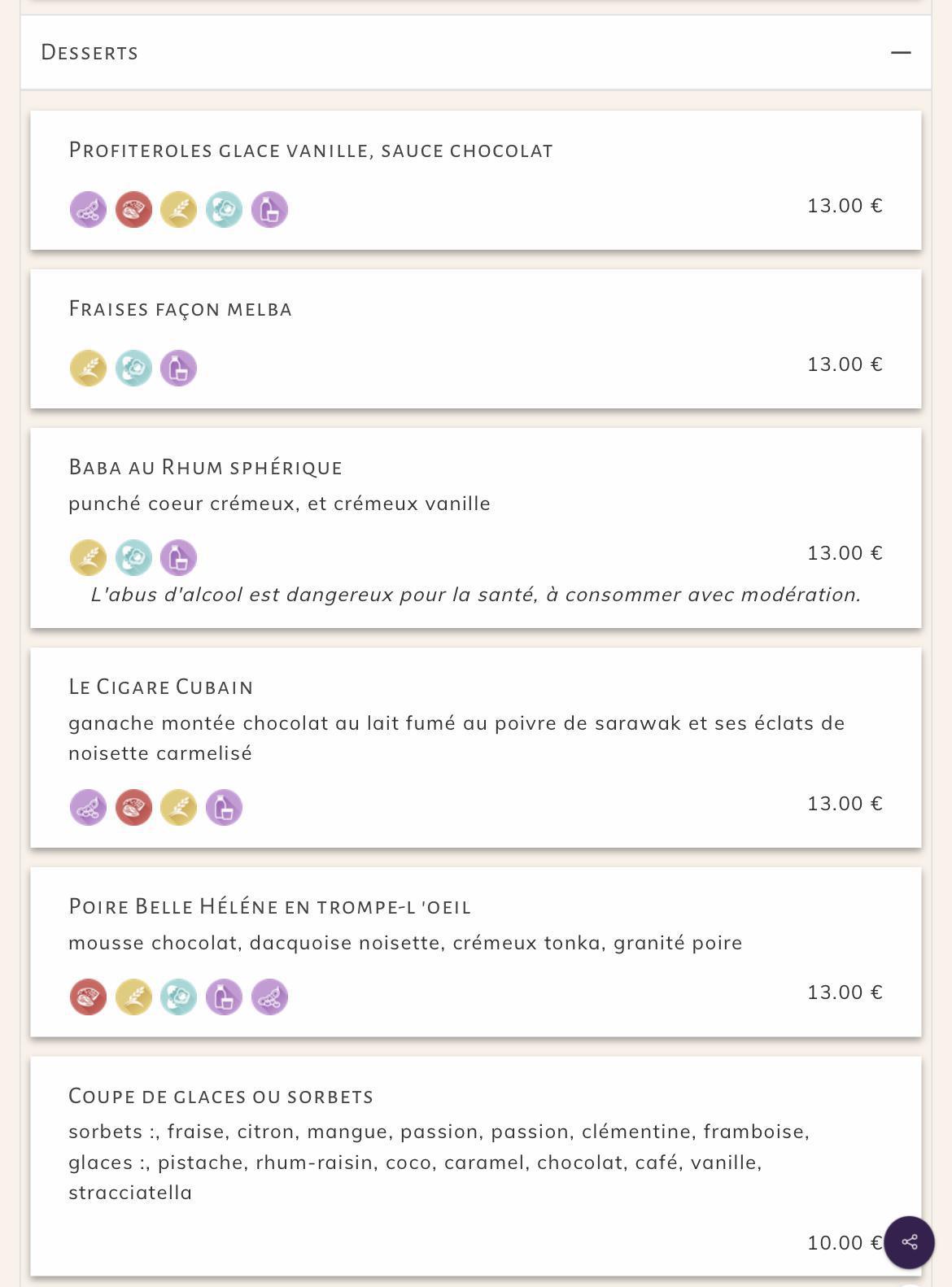Viewport: 952px width, 1287px height.
Task: Click soy allergen icon on Profiteroles
Action: click(88, 210)
